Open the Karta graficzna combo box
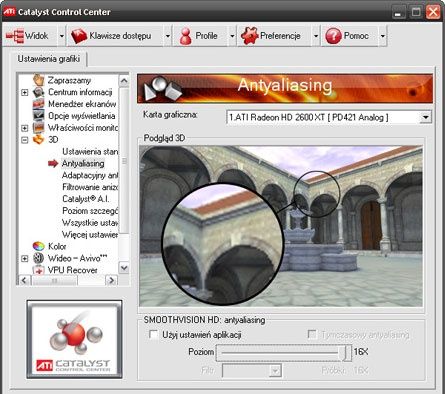The width and height of the screenshot is (445, 394). coord(329,117)
